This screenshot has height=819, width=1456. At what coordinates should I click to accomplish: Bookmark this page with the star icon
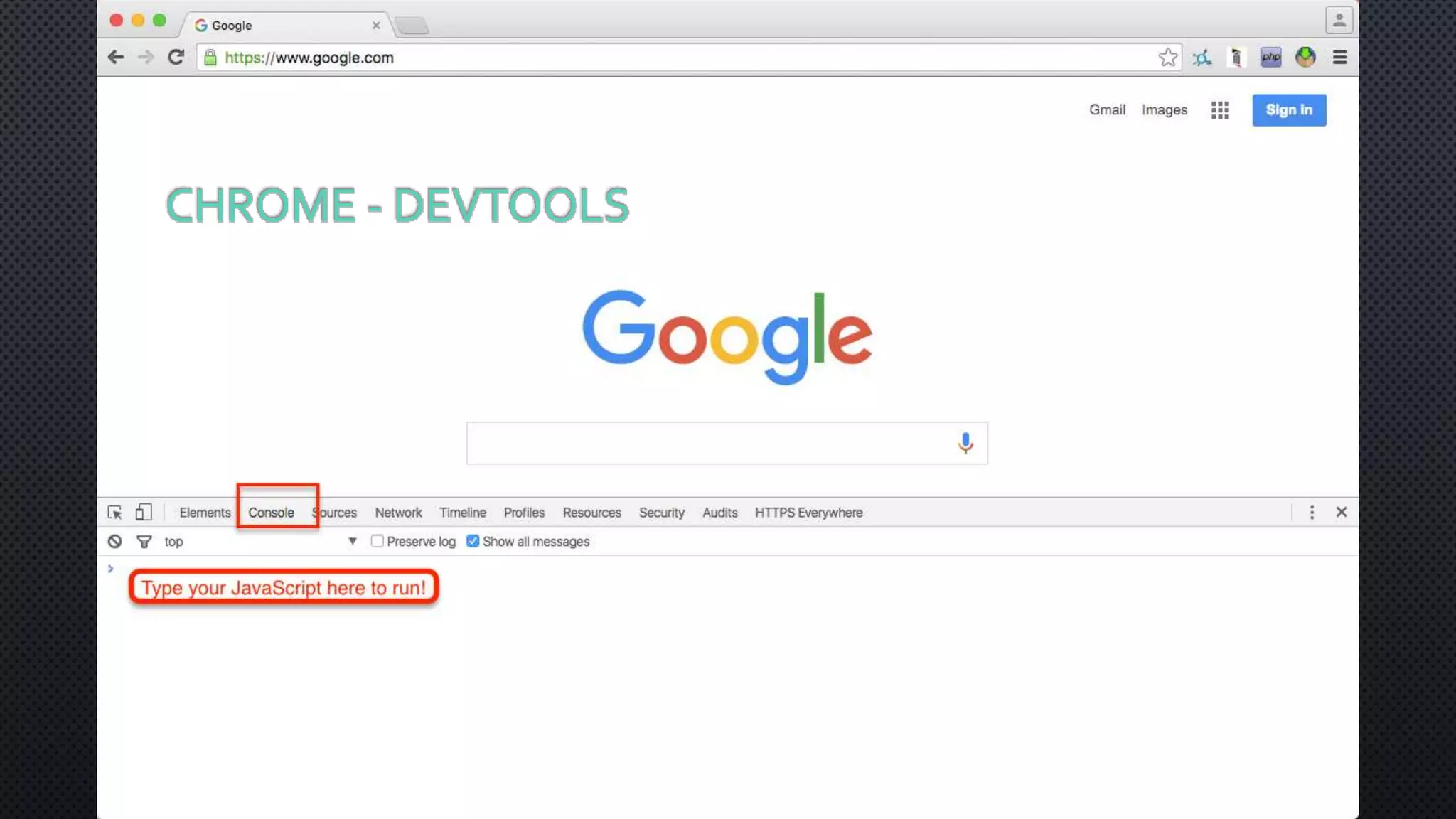tap(1167, 58)
